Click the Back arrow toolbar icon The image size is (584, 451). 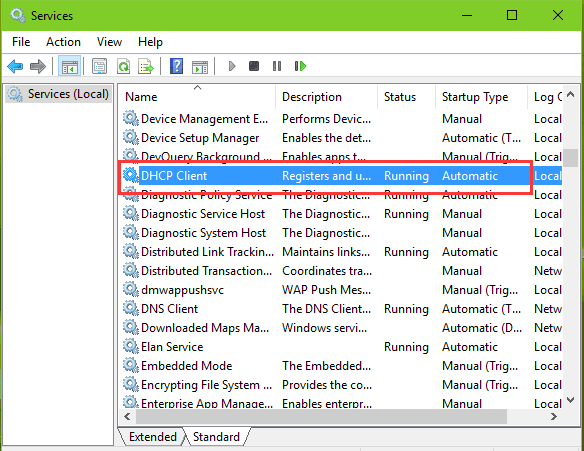pos(15,67)
